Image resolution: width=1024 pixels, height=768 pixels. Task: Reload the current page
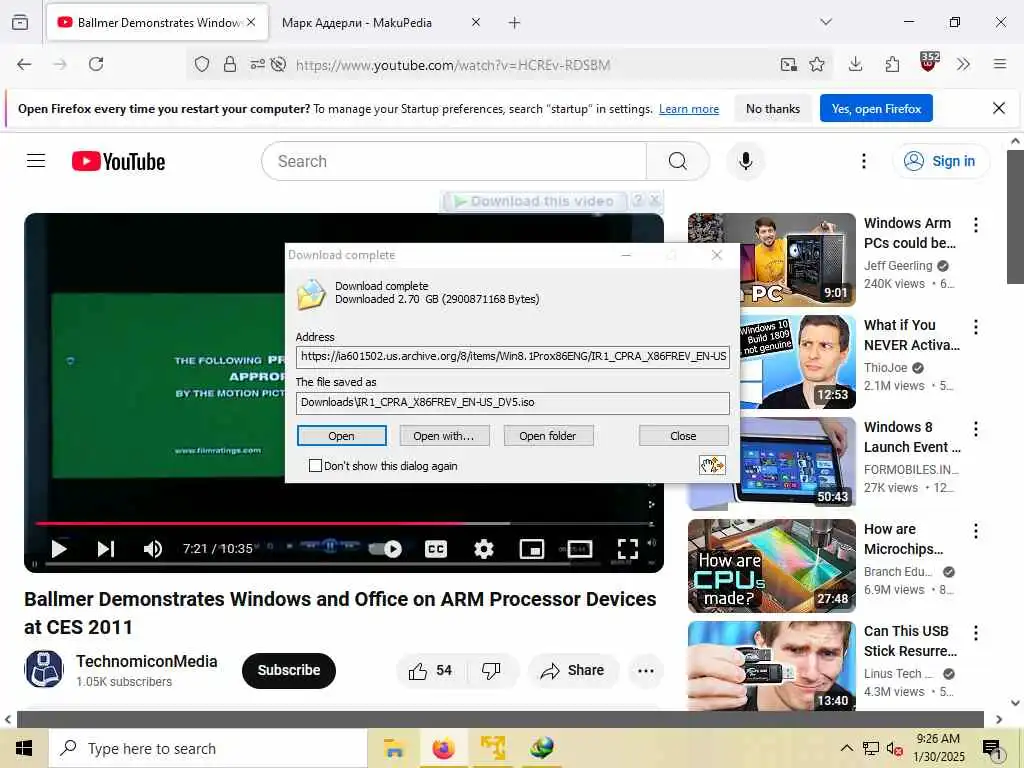pyautogui.click(x=96, y=64)
